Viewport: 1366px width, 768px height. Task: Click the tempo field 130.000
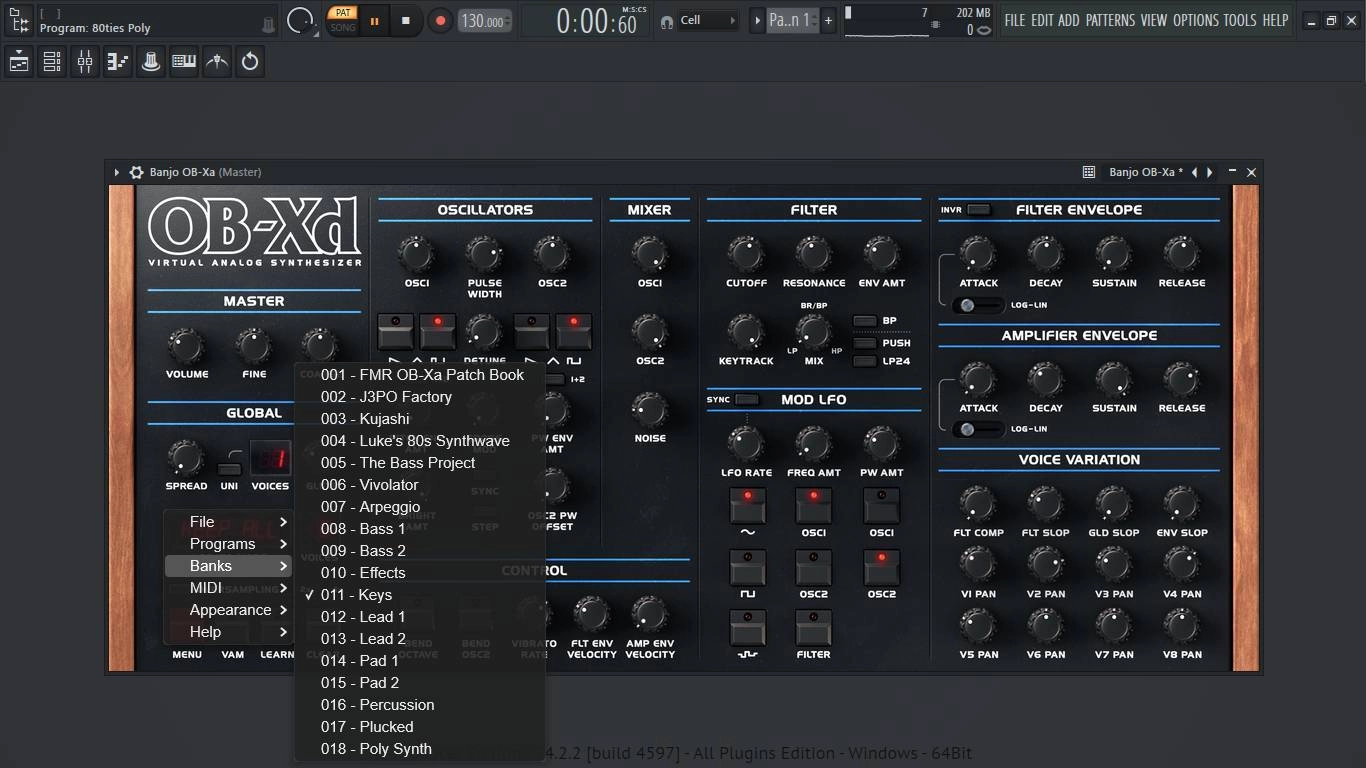click(485, 21)
